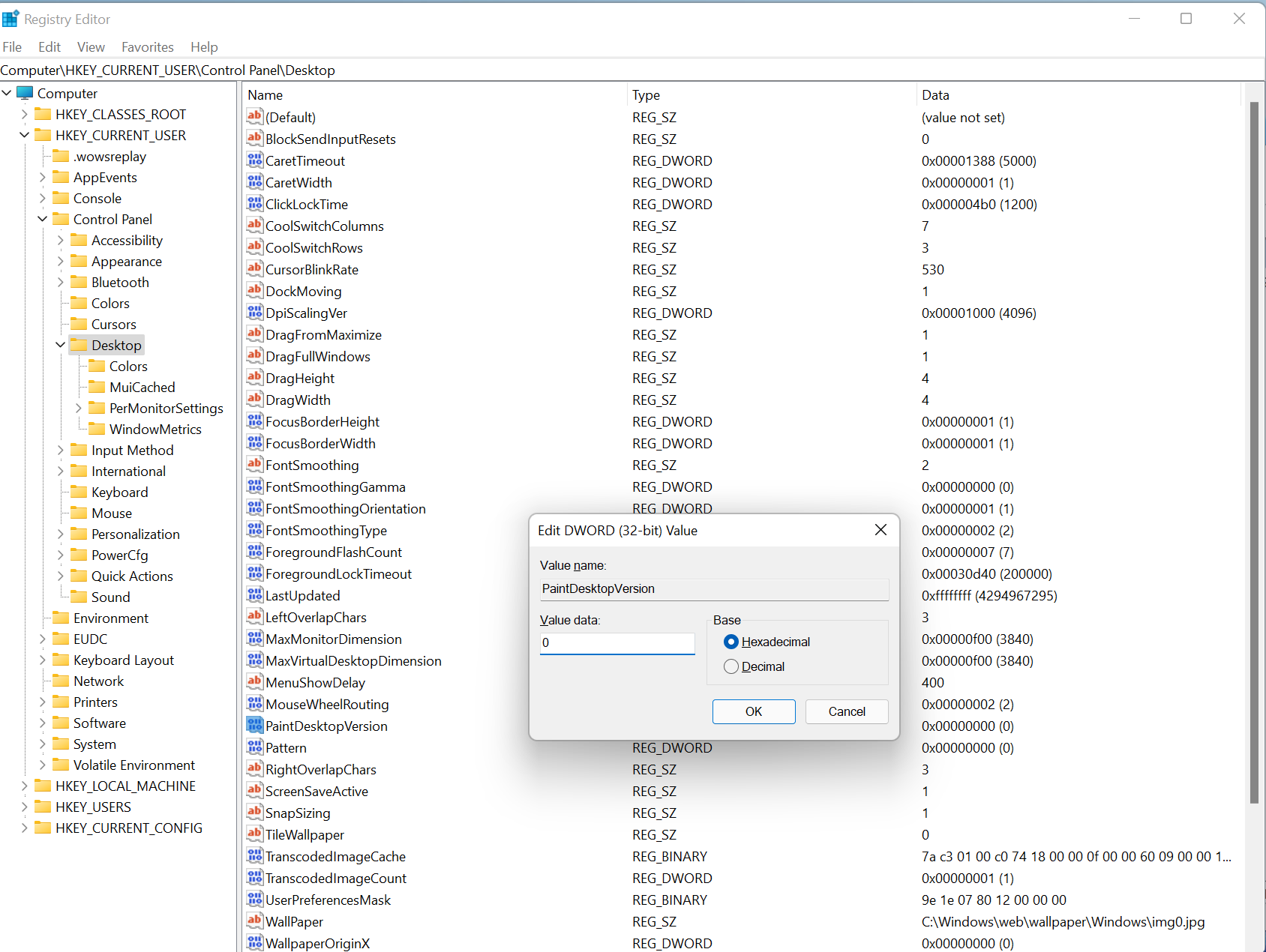Open the Help menu

pyautogui.click(x=204, y=46)
